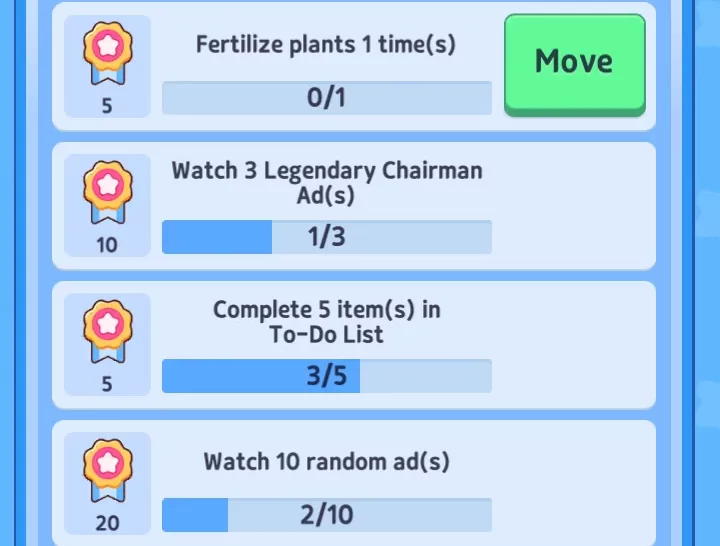This screenshot has width=720, height=546.
Task: Tap reward amount 5 under fertilize medal
Action: [107, 106]
